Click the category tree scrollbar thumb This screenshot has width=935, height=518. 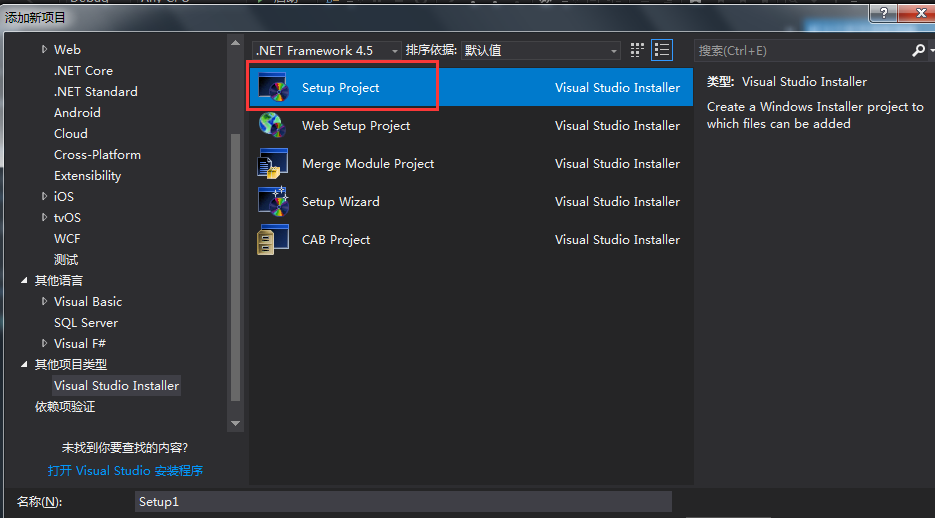coord(236,268)
